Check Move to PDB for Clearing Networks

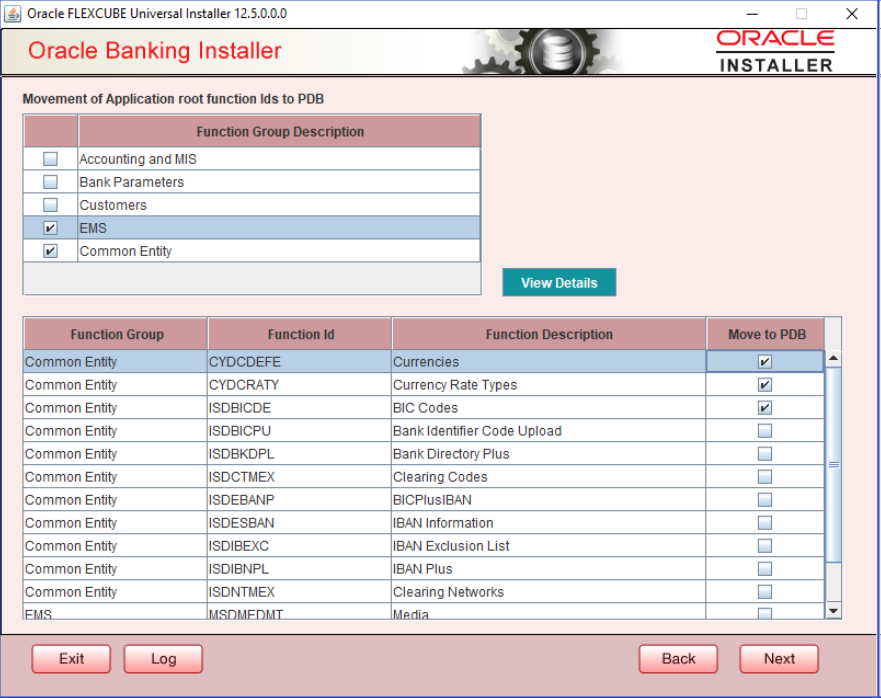(765, 592)
